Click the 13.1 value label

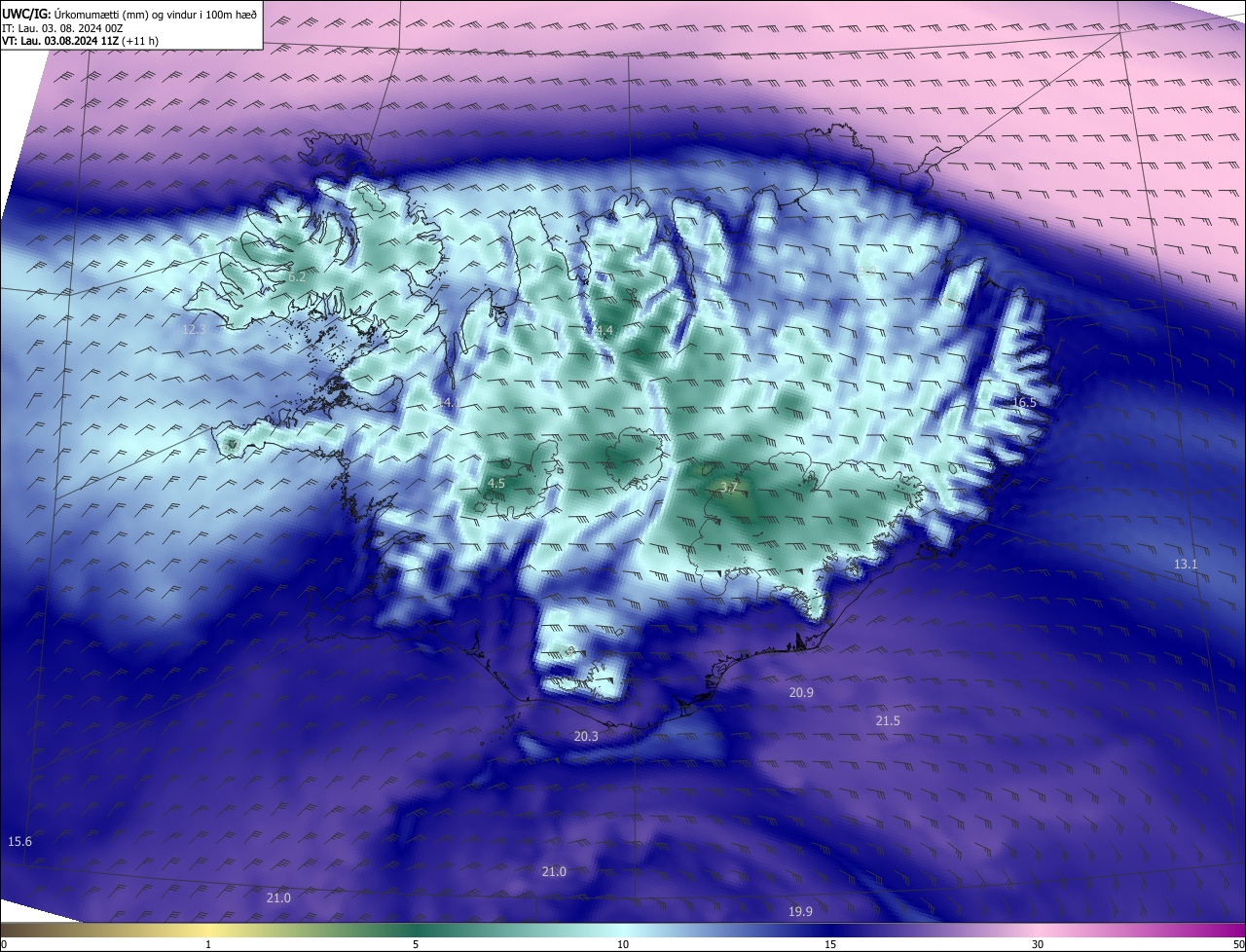pos(1185,565)
